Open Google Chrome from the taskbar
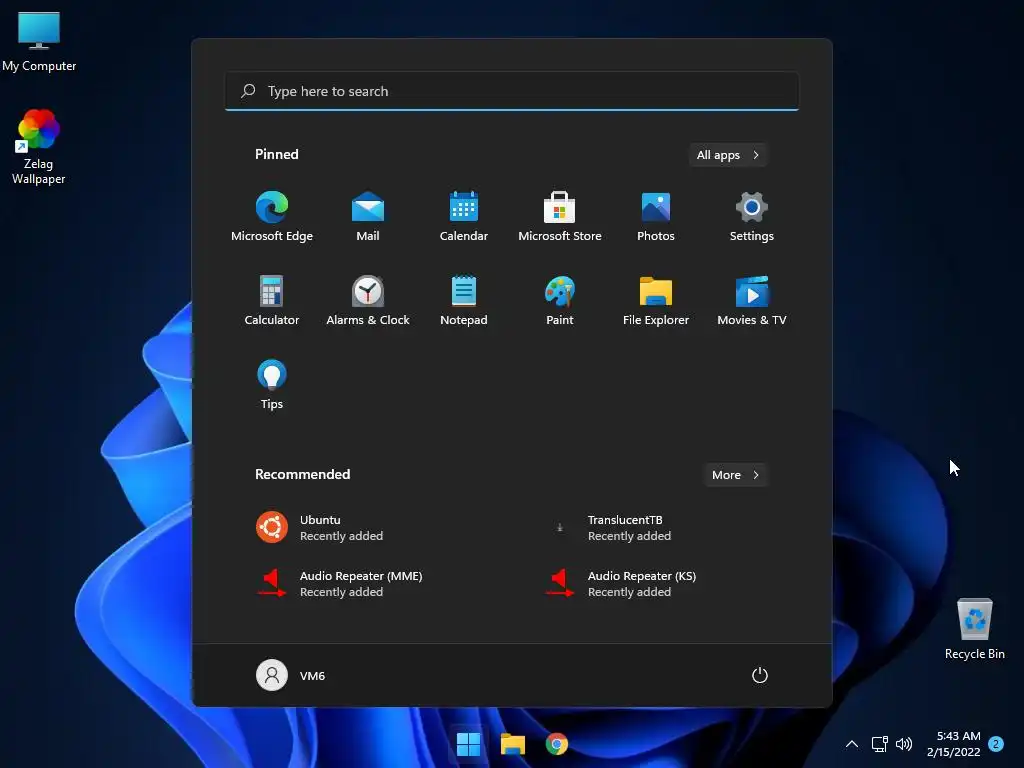The width and height of the screenshot is (1024, 768). point(556,744)
